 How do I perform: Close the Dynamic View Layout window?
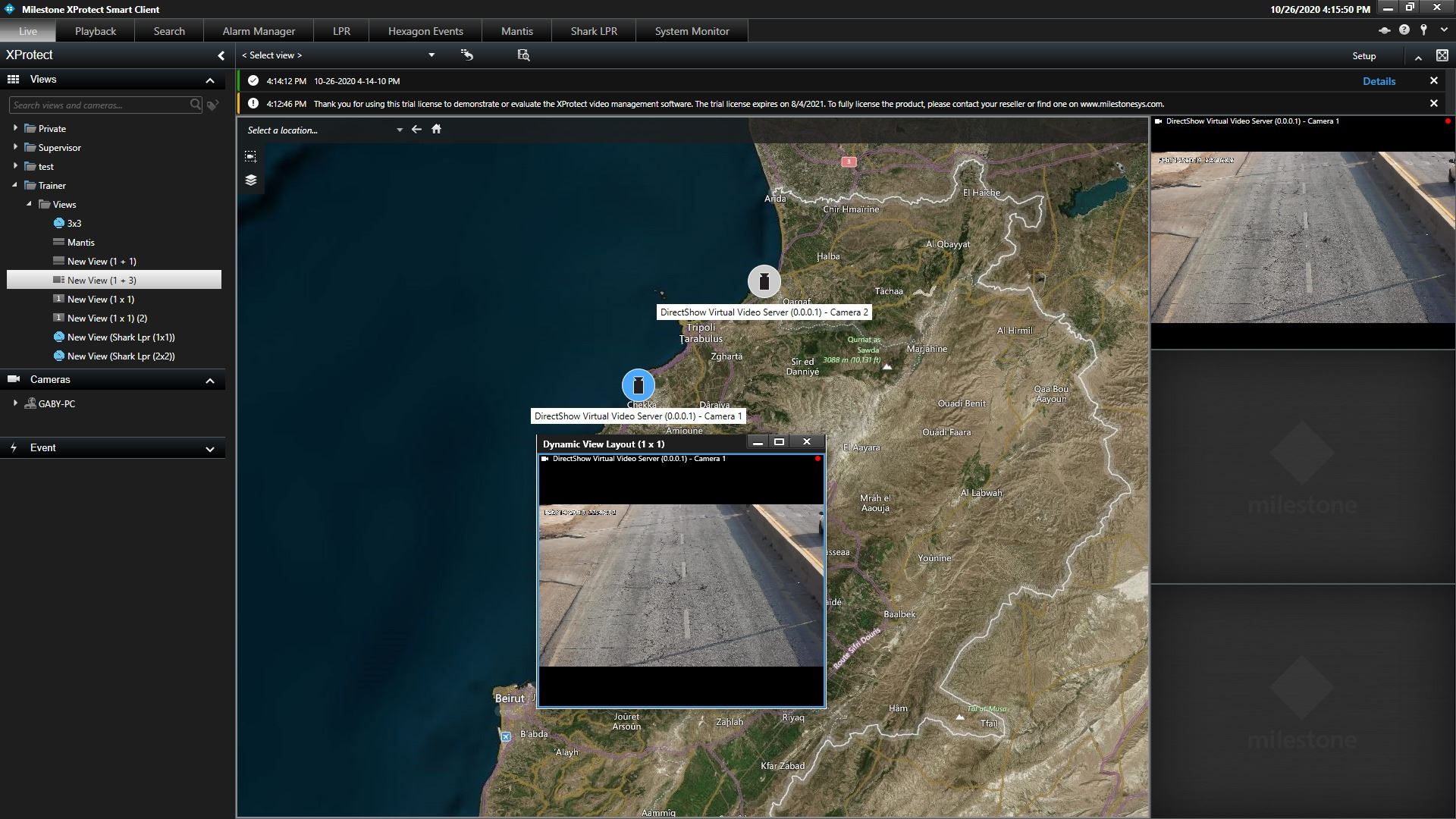pyautogui.click(x=807, y=442)
